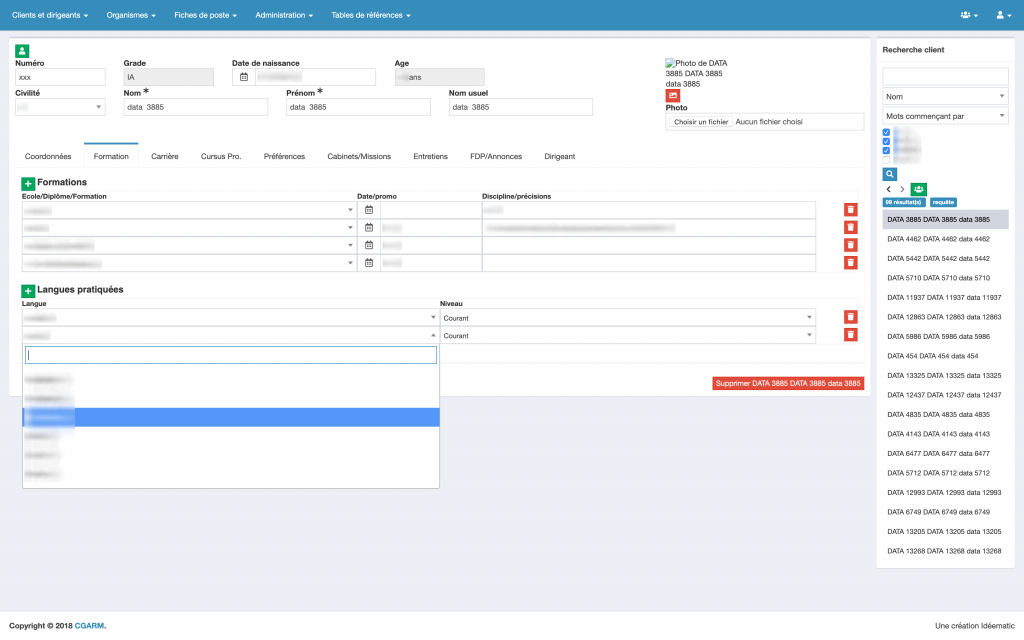Image resolution: width=1024 pixels, height=640 pixels.
Task: Open Organismes menu
Action: coord(131,15)
